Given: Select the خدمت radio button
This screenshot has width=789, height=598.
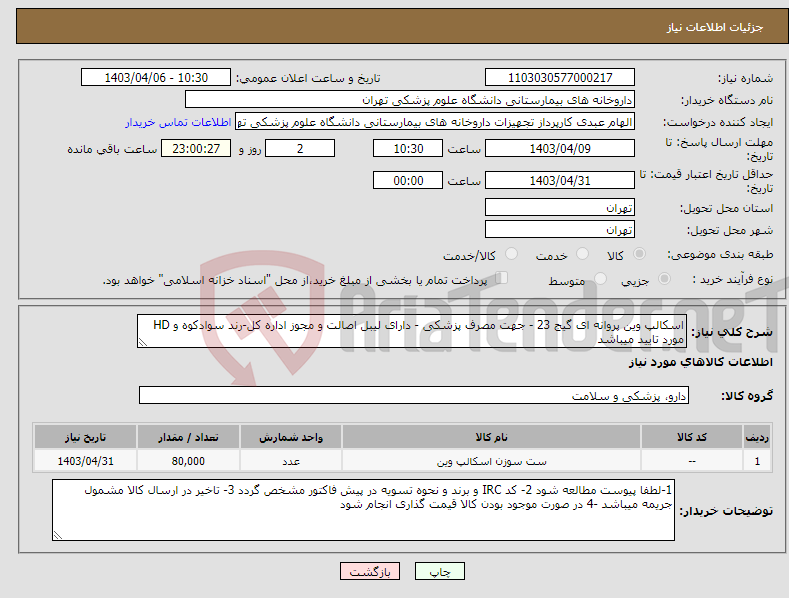Looking at the screenshot, I should tap(582, 254).
